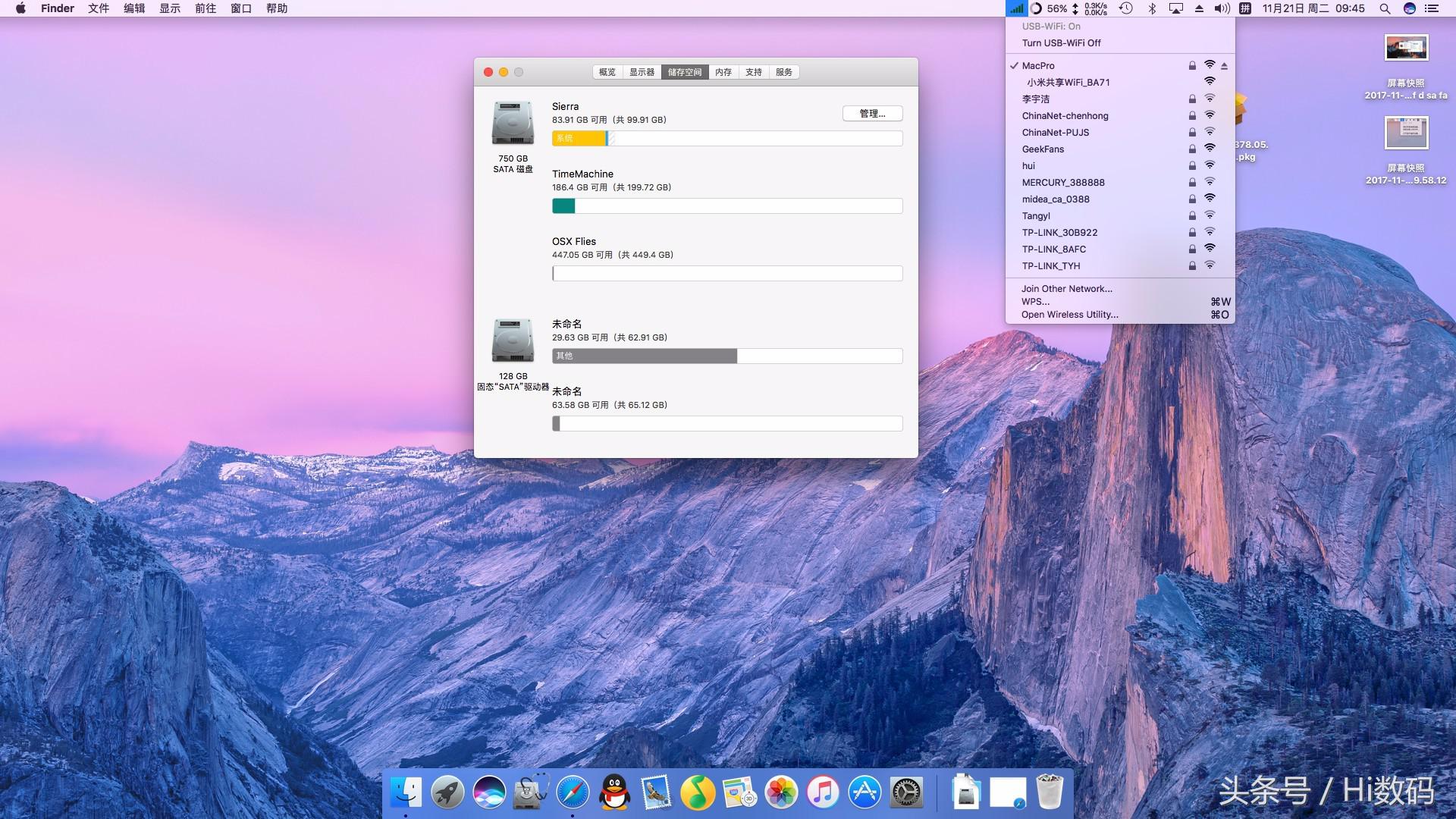Turn USB-WiFi Off

click(x=1061, y=43)
